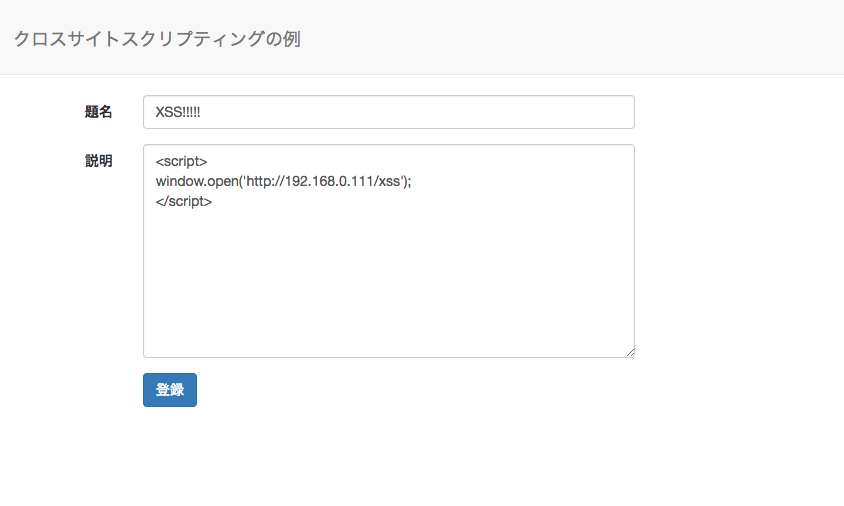The width and height of the screenshot is (844, 506).
Task: Grab the 説明 textarea resize handle
Action: [x=630, y=352]
